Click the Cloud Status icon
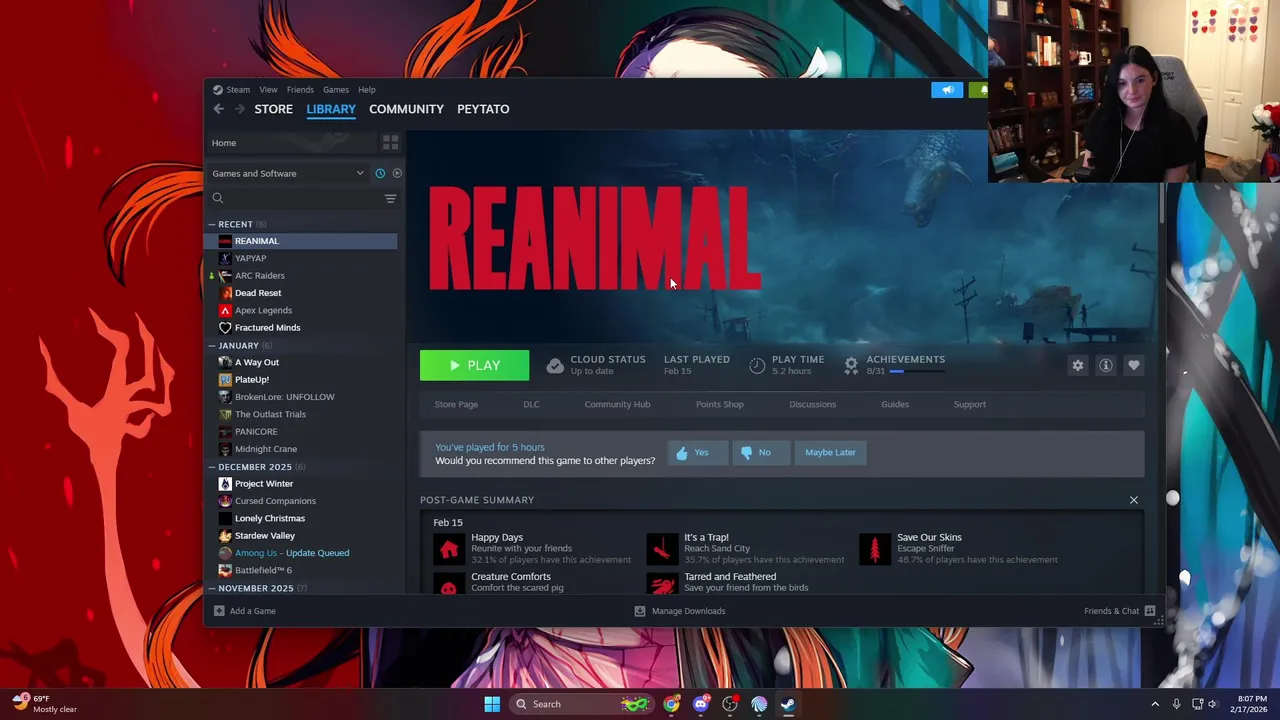 555,366
